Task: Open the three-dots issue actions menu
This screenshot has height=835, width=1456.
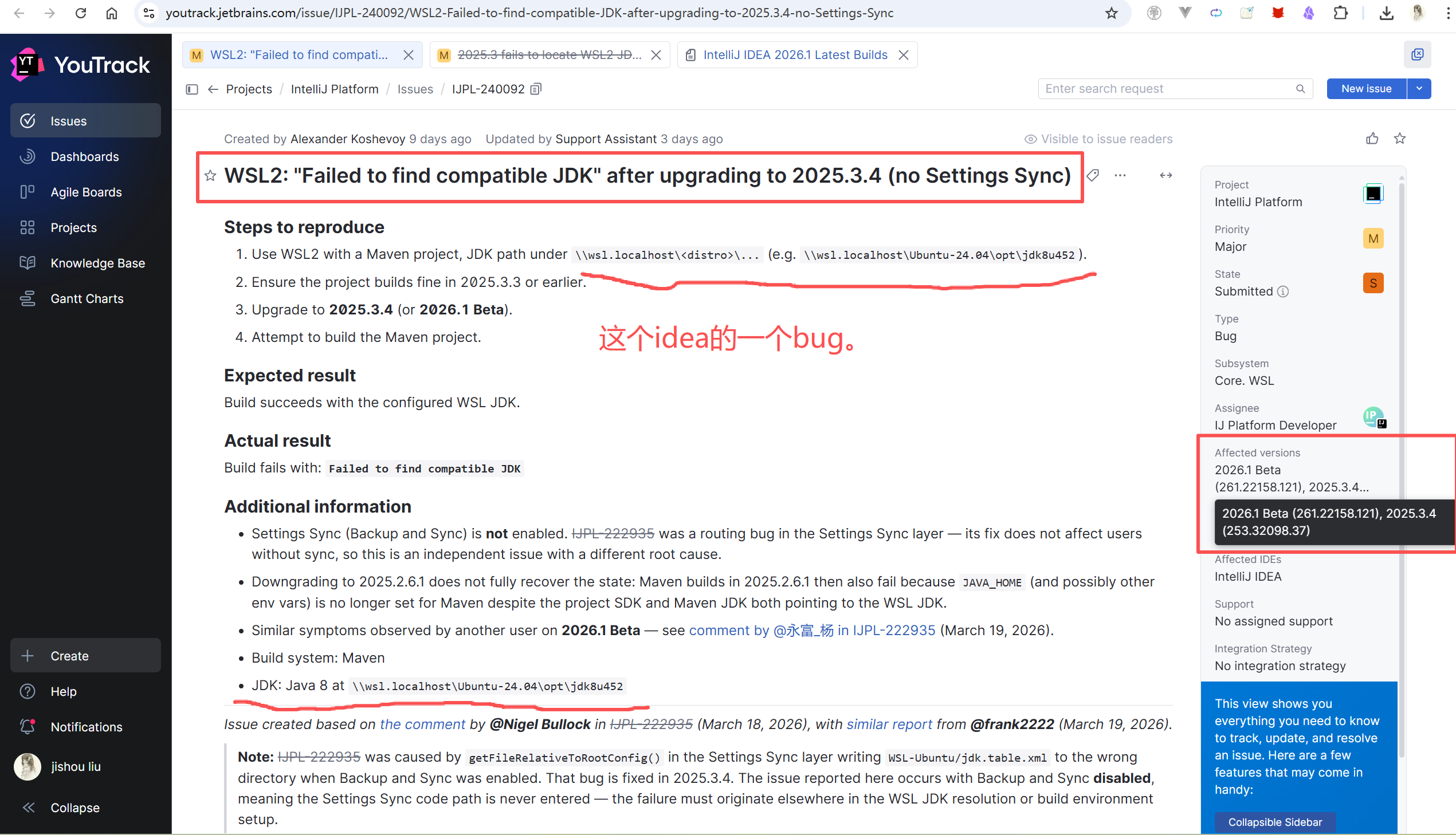Action: pyautogui.click(x=1120, y=175)
